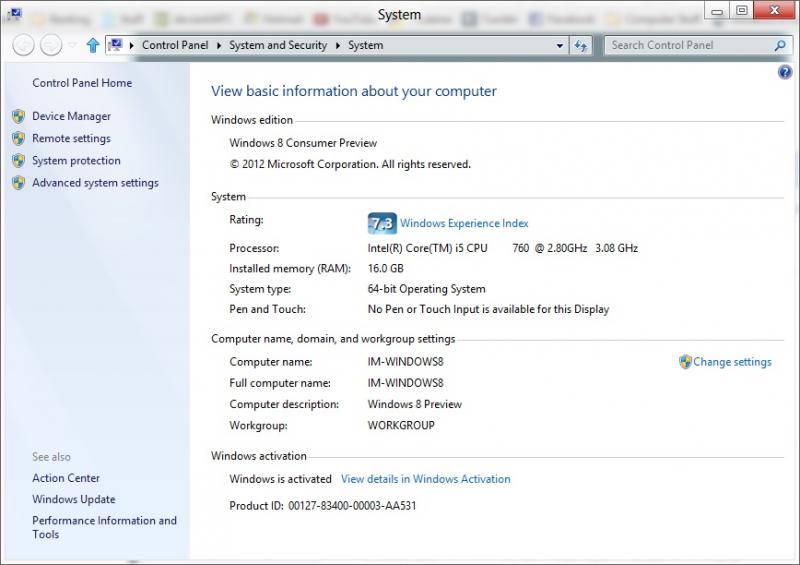
Task: Open Action Center link
Action: [66, 478]
